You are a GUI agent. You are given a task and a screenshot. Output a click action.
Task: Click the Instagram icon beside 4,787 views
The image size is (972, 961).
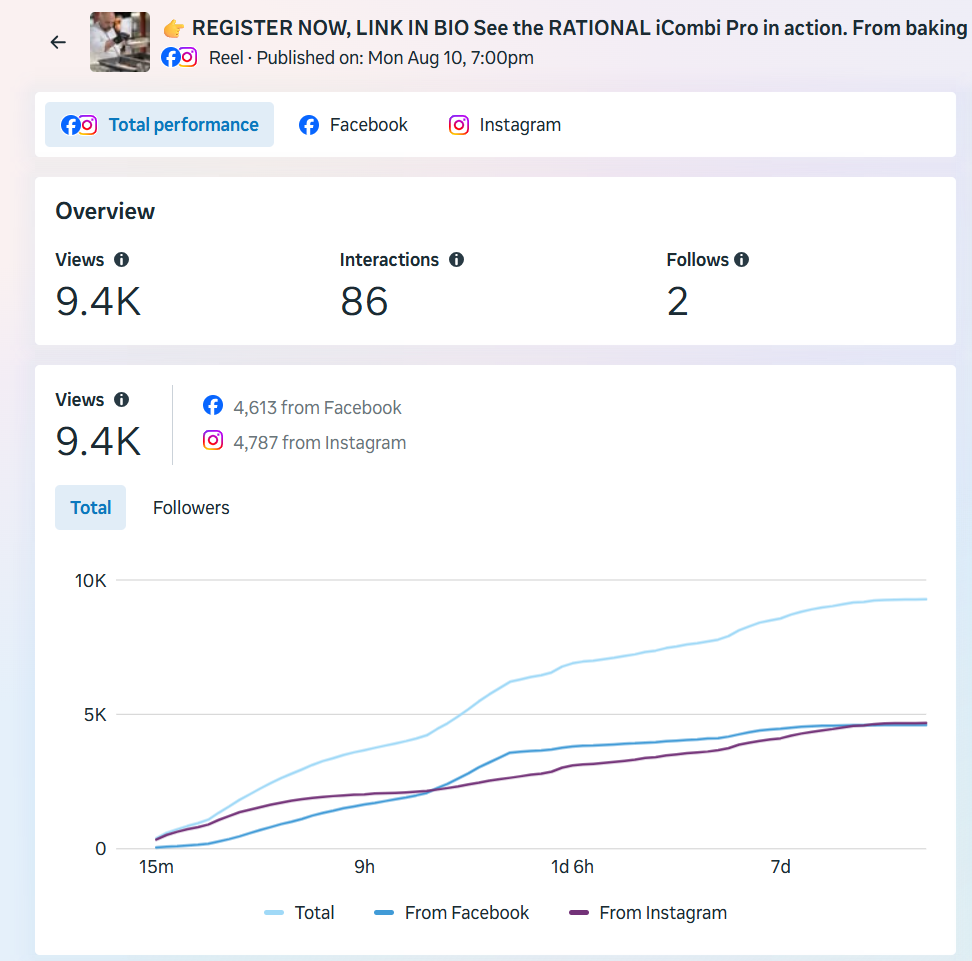pos(213,441)
